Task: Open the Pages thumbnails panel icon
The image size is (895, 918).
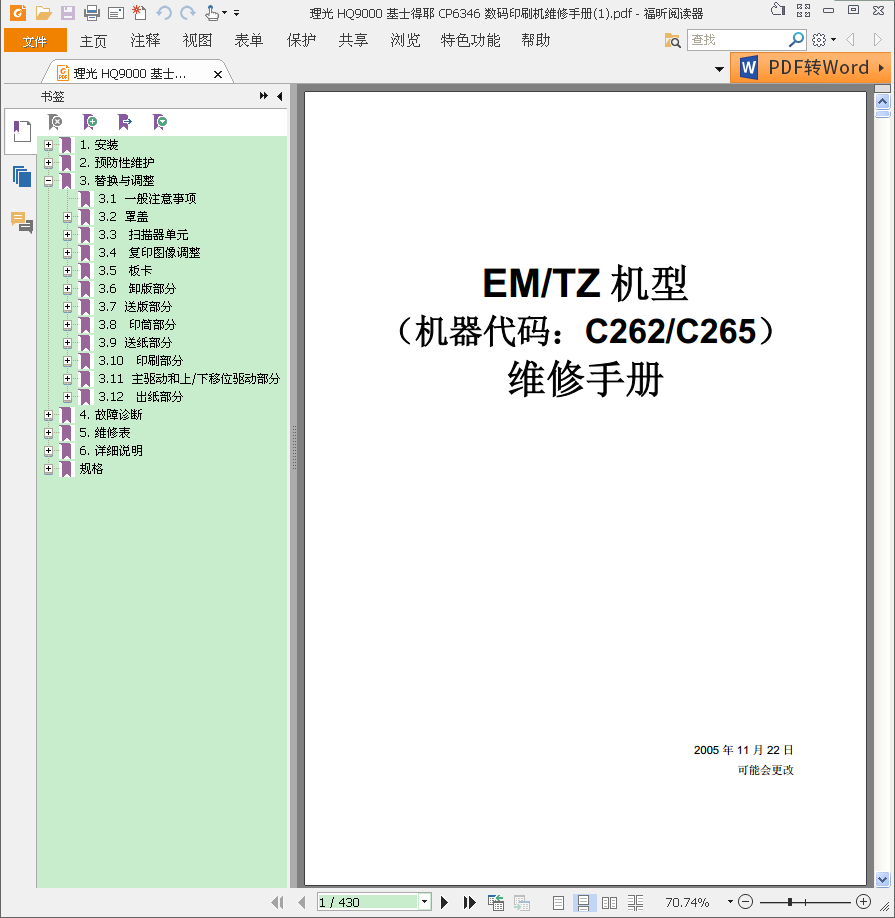Action: coord(22,176)
